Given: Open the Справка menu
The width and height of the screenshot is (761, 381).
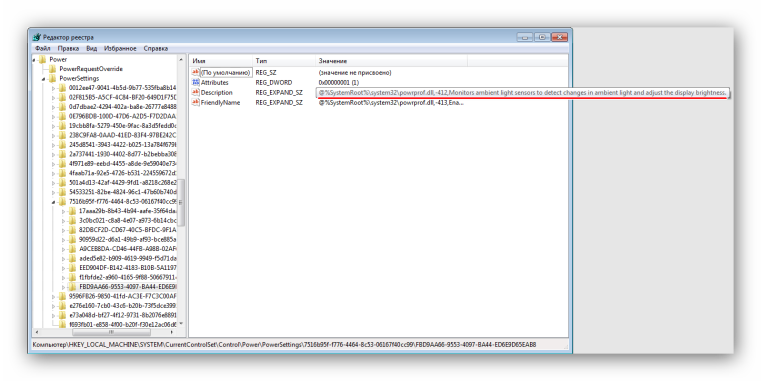Looking at the screenshot, I should point(156,49).
